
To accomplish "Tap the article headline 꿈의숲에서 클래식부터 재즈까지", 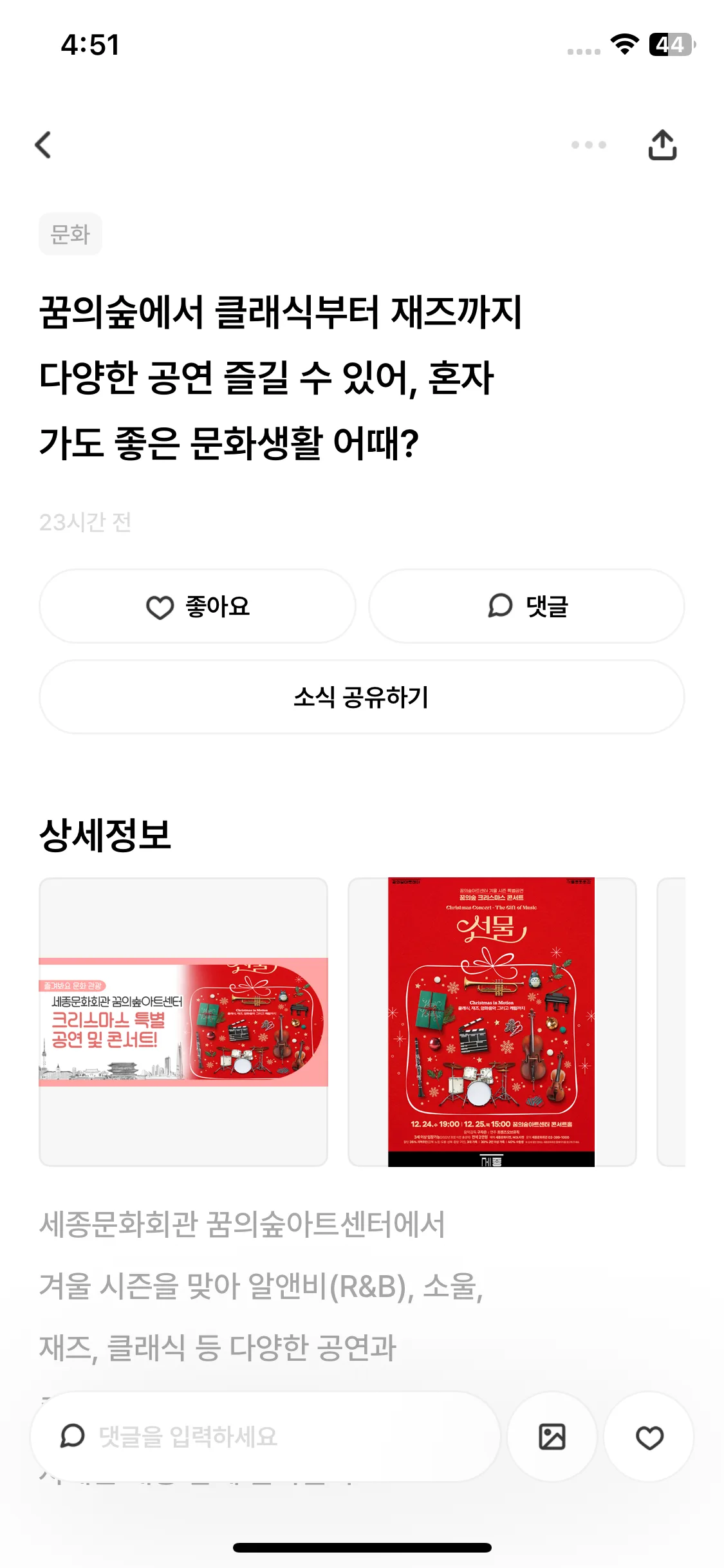I will (281, 312).
